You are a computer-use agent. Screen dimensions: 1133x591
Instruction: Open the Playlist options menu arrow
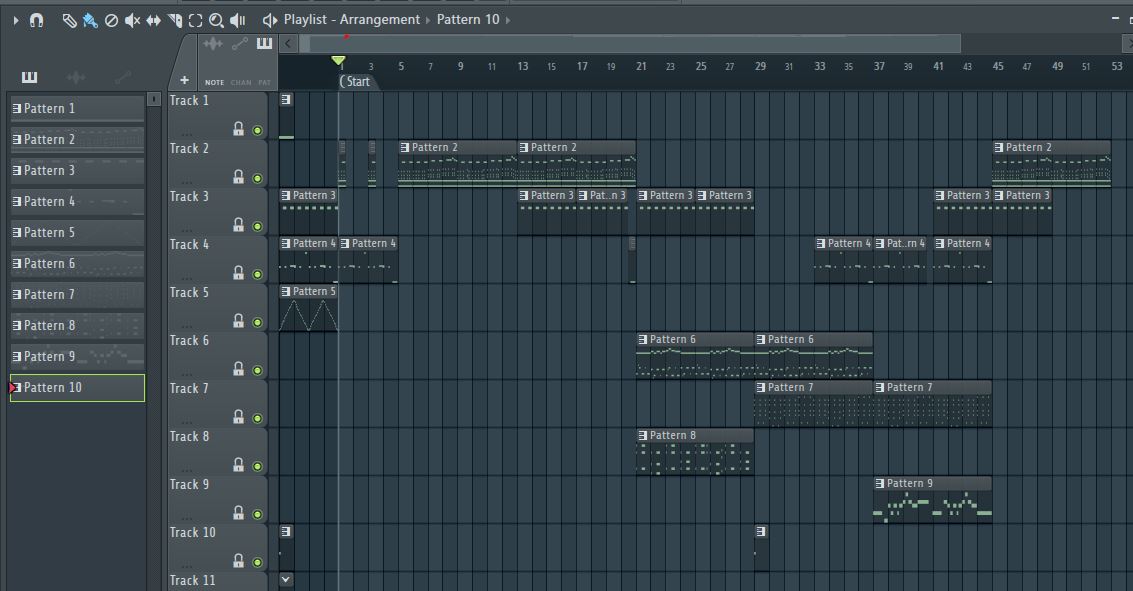coord(16,20)
